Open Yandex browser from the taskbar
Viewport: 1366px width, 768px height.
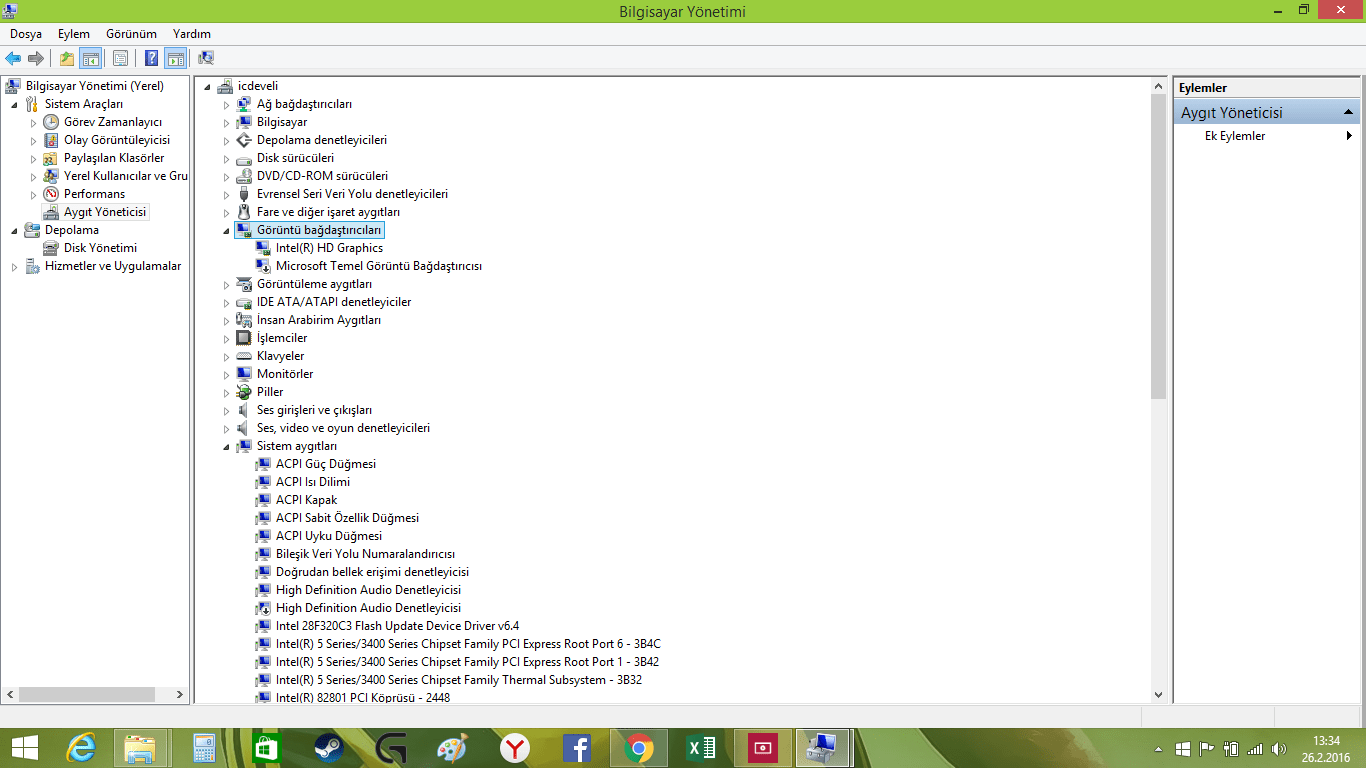point(515,748)
